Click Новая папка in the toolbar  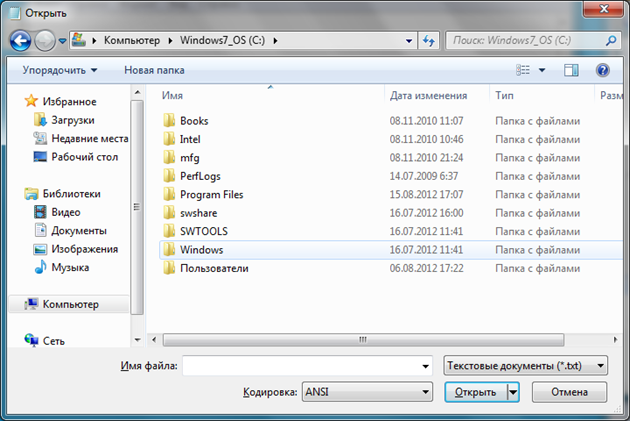[x=153, y=70]
